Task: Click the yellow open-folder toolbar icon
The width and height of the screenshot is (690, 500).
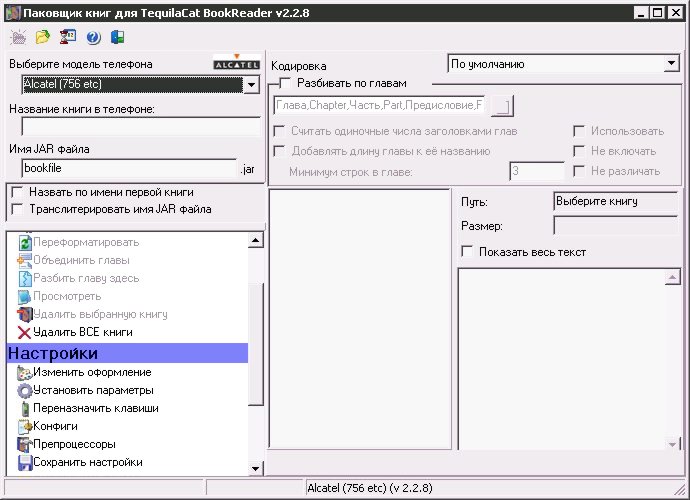Action: 43,37
